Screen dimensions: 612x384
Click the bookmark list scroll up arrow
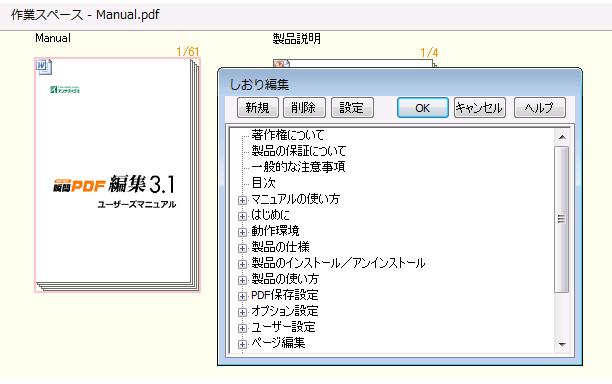[562, 137]
